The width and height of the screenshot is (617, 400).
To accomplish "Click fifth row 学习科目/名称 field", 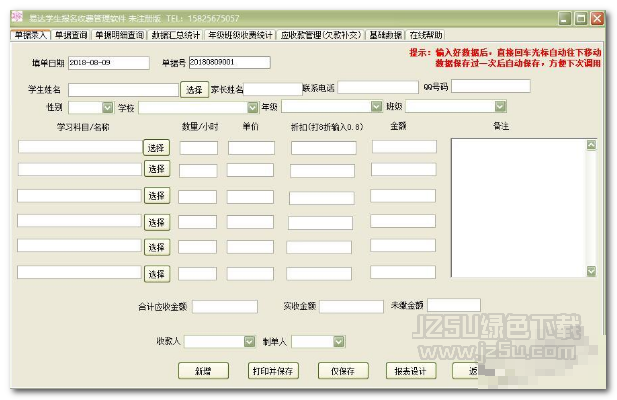I will [x=79, y=245].
